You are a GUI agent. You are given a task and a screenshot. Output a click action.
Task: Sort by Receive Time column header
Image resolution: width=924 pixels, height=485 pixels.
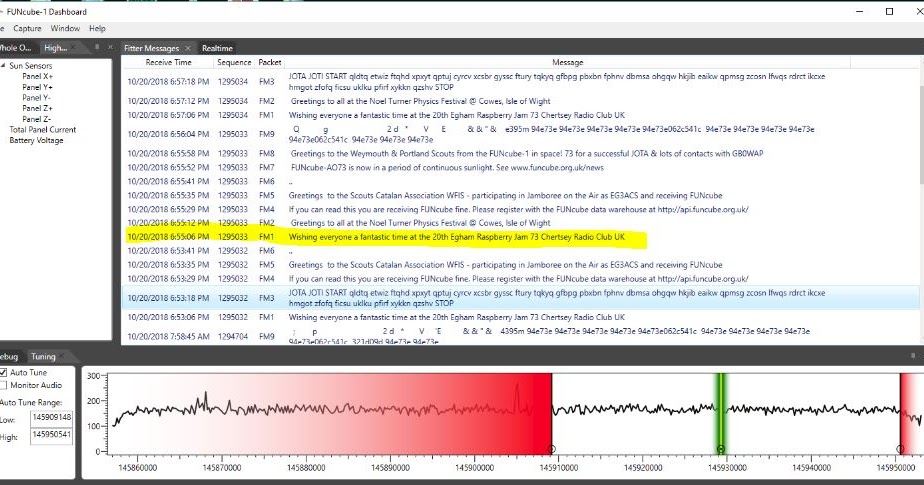click(169, 62)
